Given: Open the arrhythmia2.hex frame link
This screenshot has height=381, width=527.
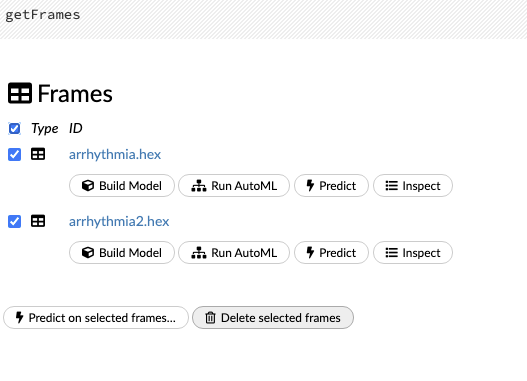Looking at the screenshot, I should [119, 221].
